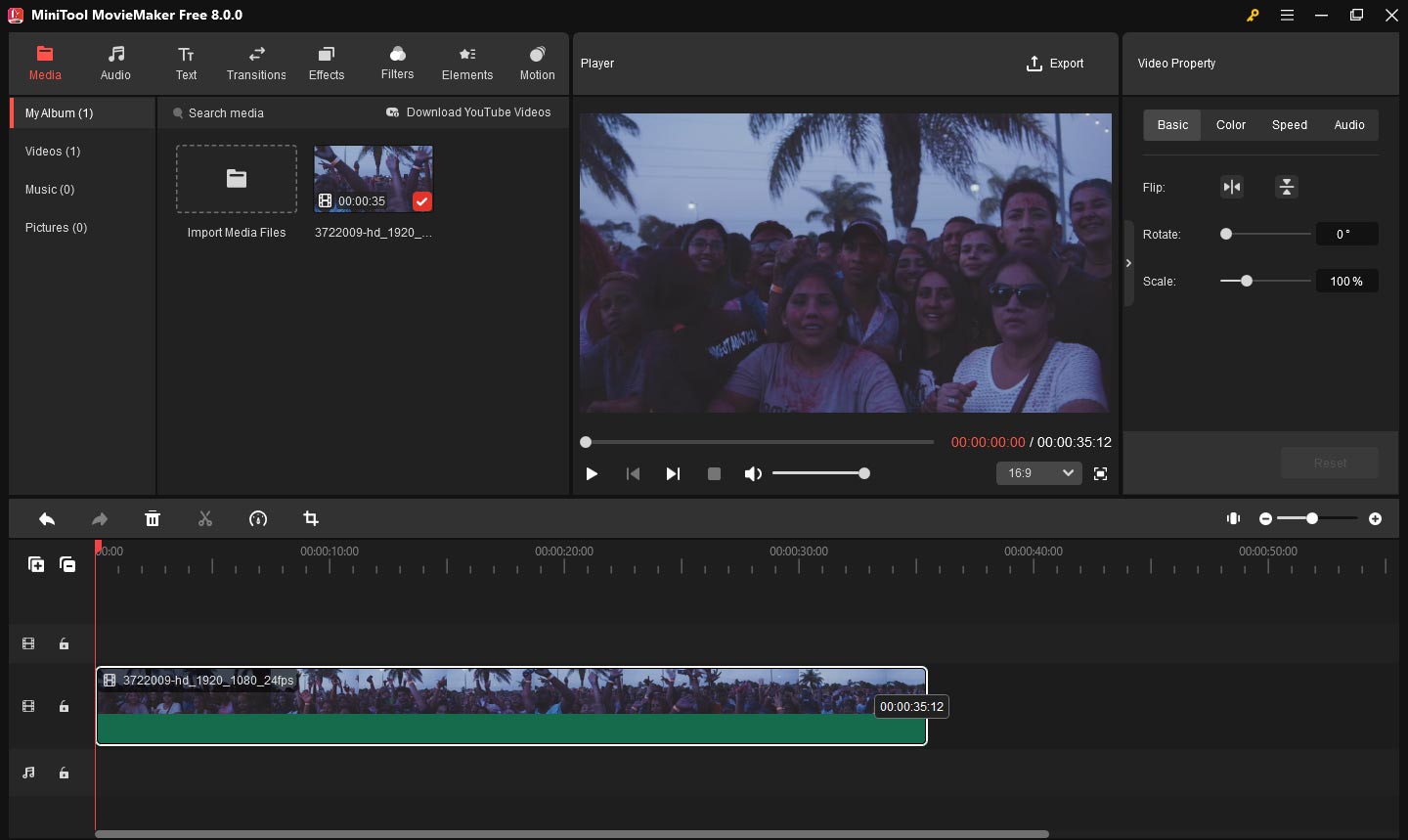Go to previous frame
The width and height of the screenshot is (1408, 840).
point(633,473)
